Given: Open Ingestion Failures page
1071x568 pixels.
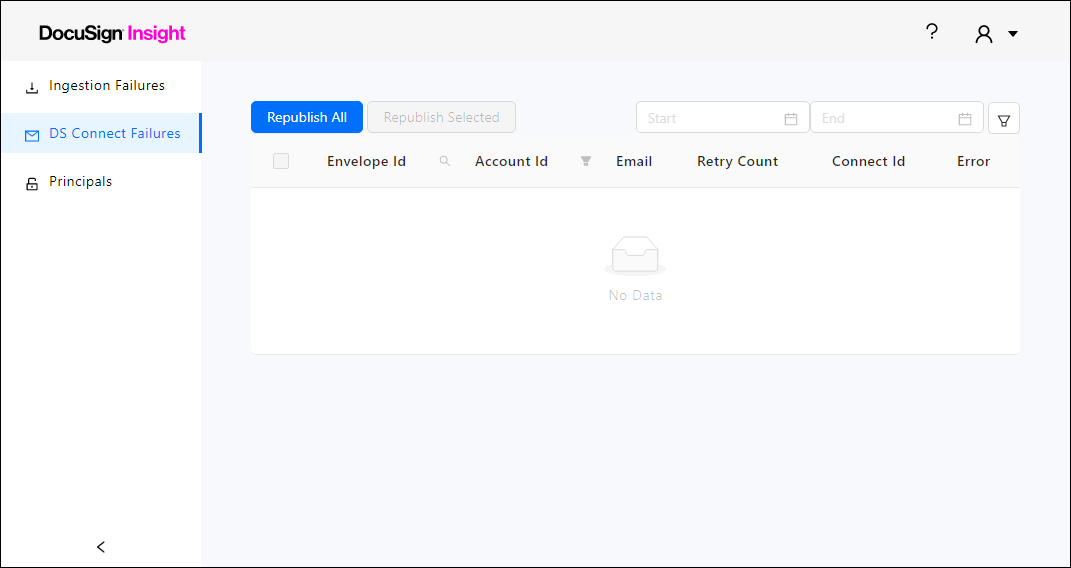Looking at the screenshot, I should [x=106, y=86].
